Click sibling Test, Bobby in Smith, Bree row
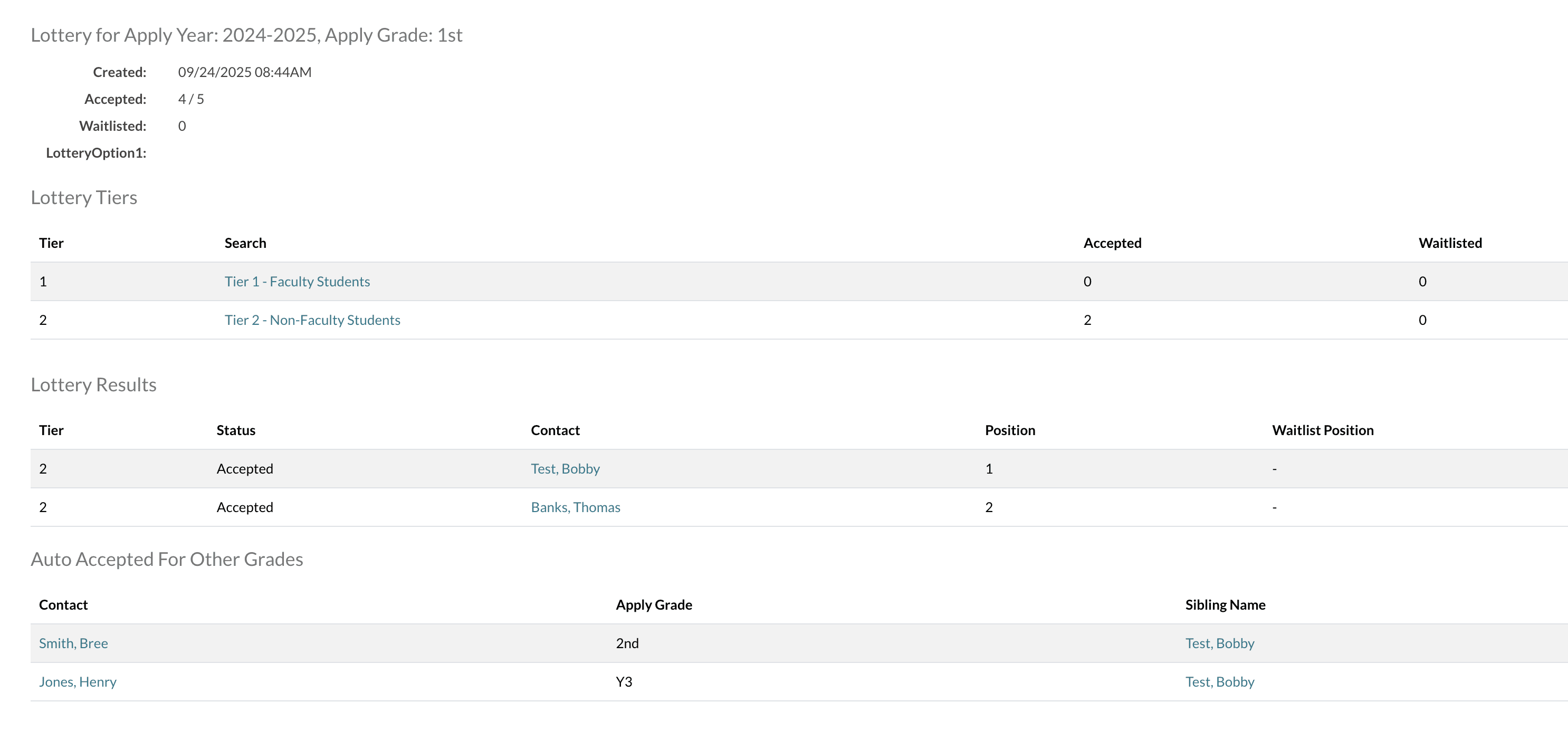1568x751 pixels. (x=1219, y=643)
